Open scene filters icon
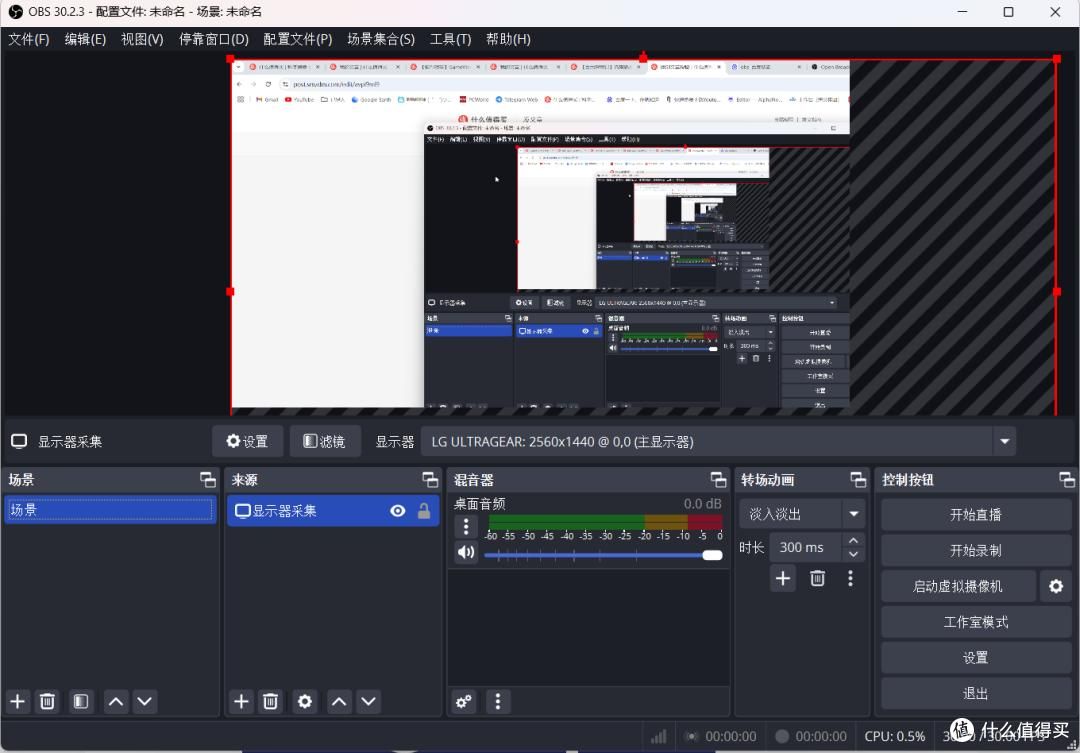Viewport: 1080px width, 753px height. click(x=81, y=701)
